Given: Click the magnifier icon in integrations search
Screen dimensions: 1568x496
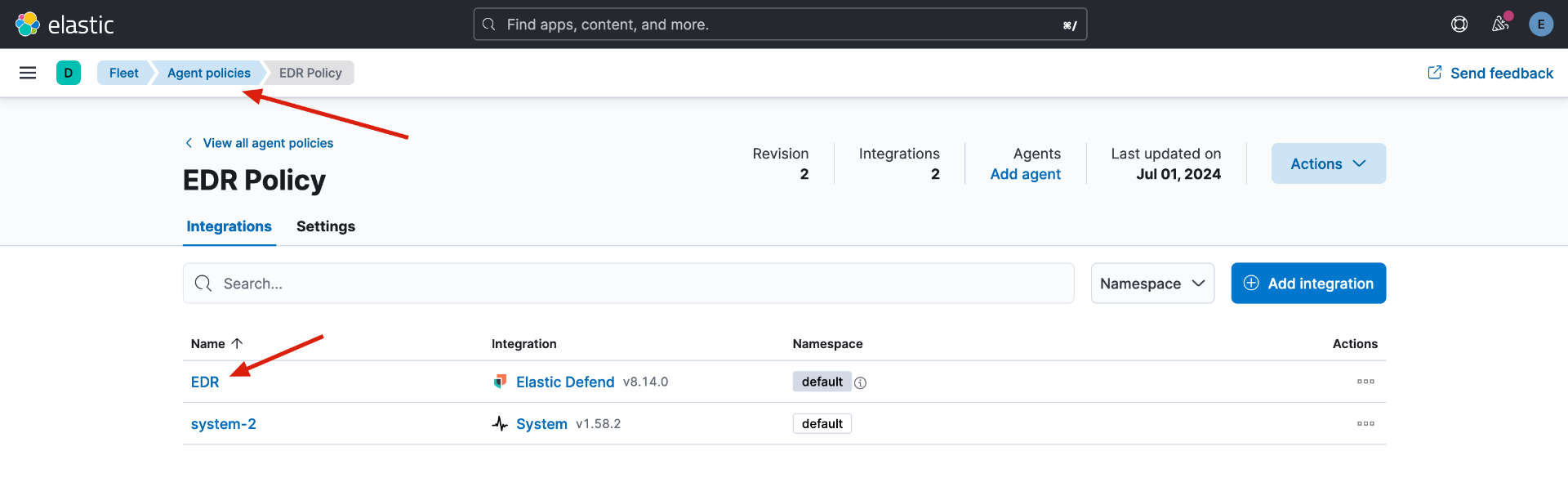Looking at the screenshot, I should click(203, 284).
